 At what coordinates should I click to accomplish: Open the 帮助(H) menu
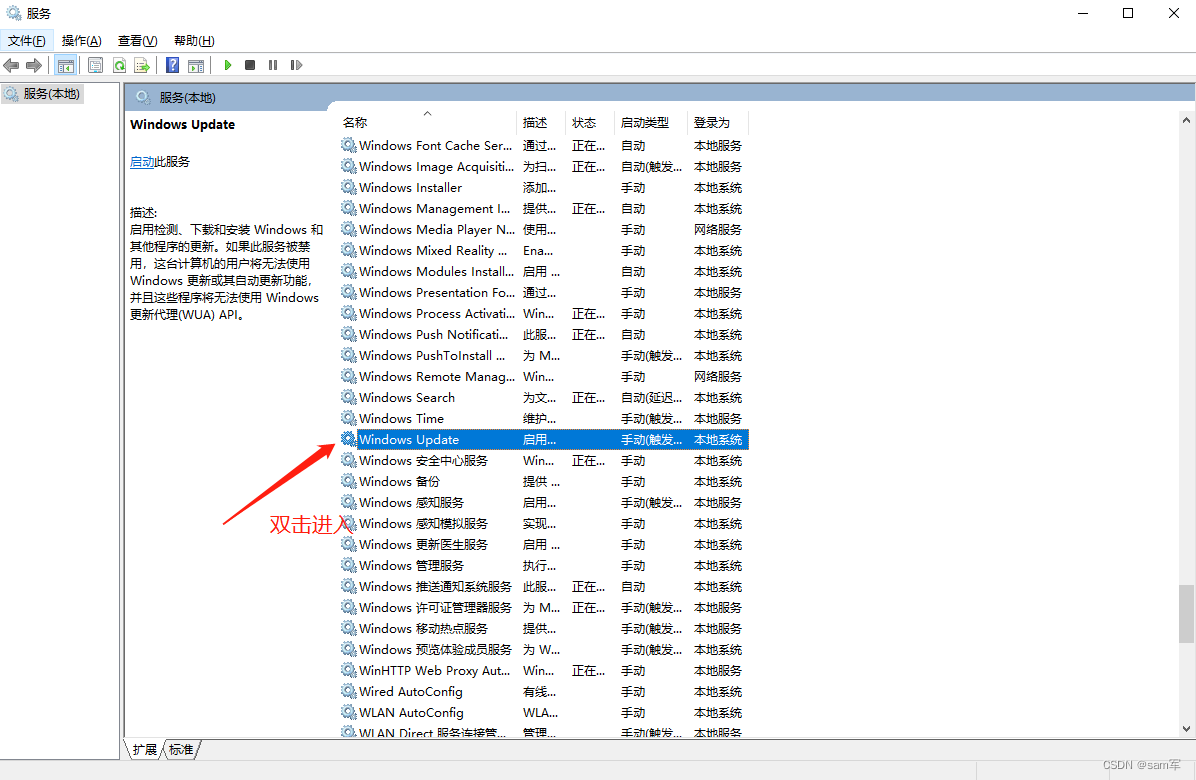pos(194,40)
